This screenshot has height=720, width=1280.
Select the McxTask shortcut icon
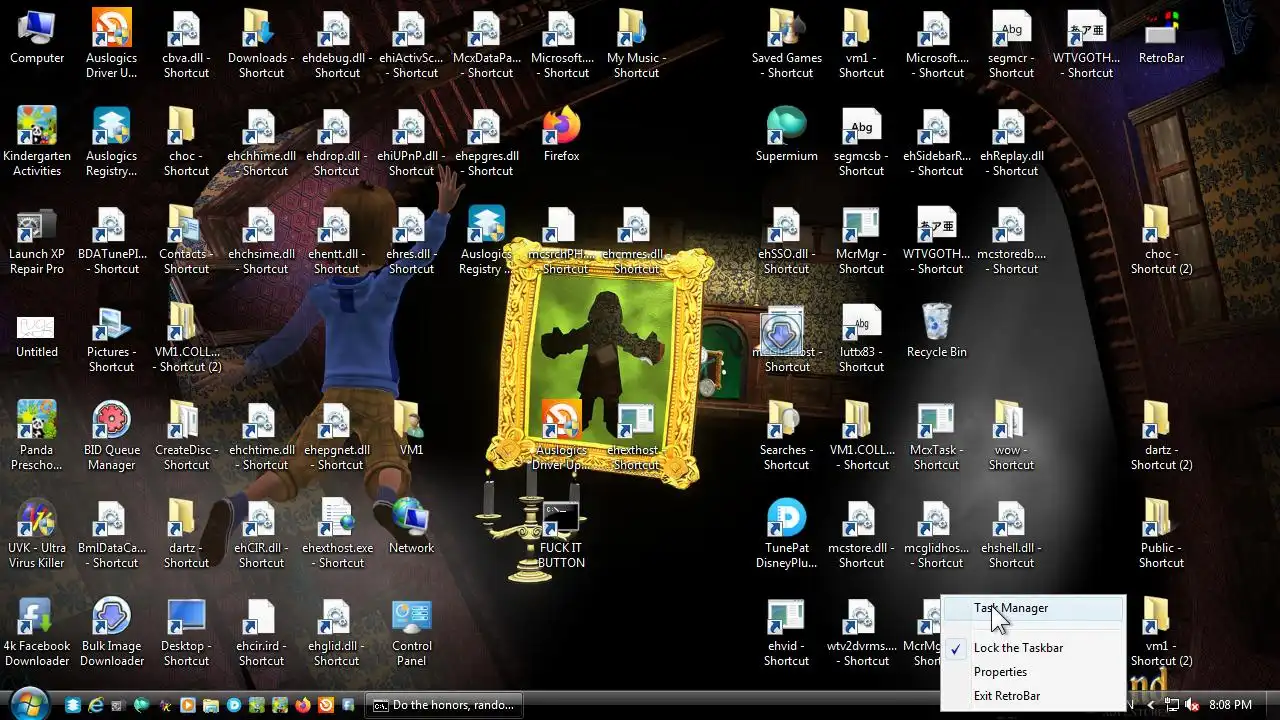click(936, 437)
